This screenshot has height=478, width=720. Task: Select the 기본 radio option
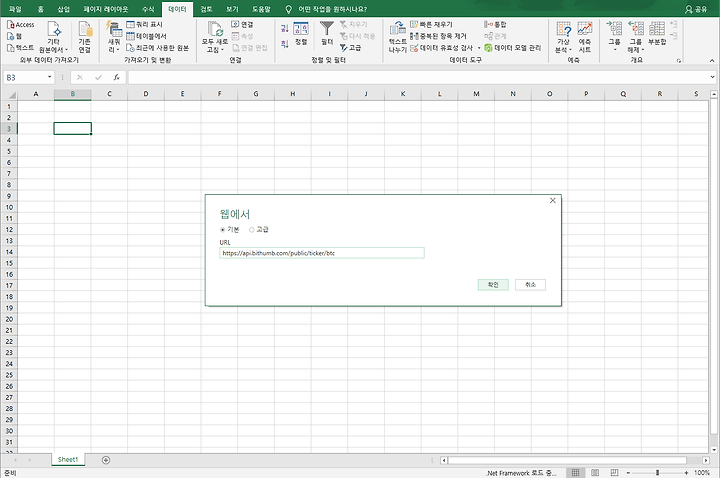[x=222, y=230]
